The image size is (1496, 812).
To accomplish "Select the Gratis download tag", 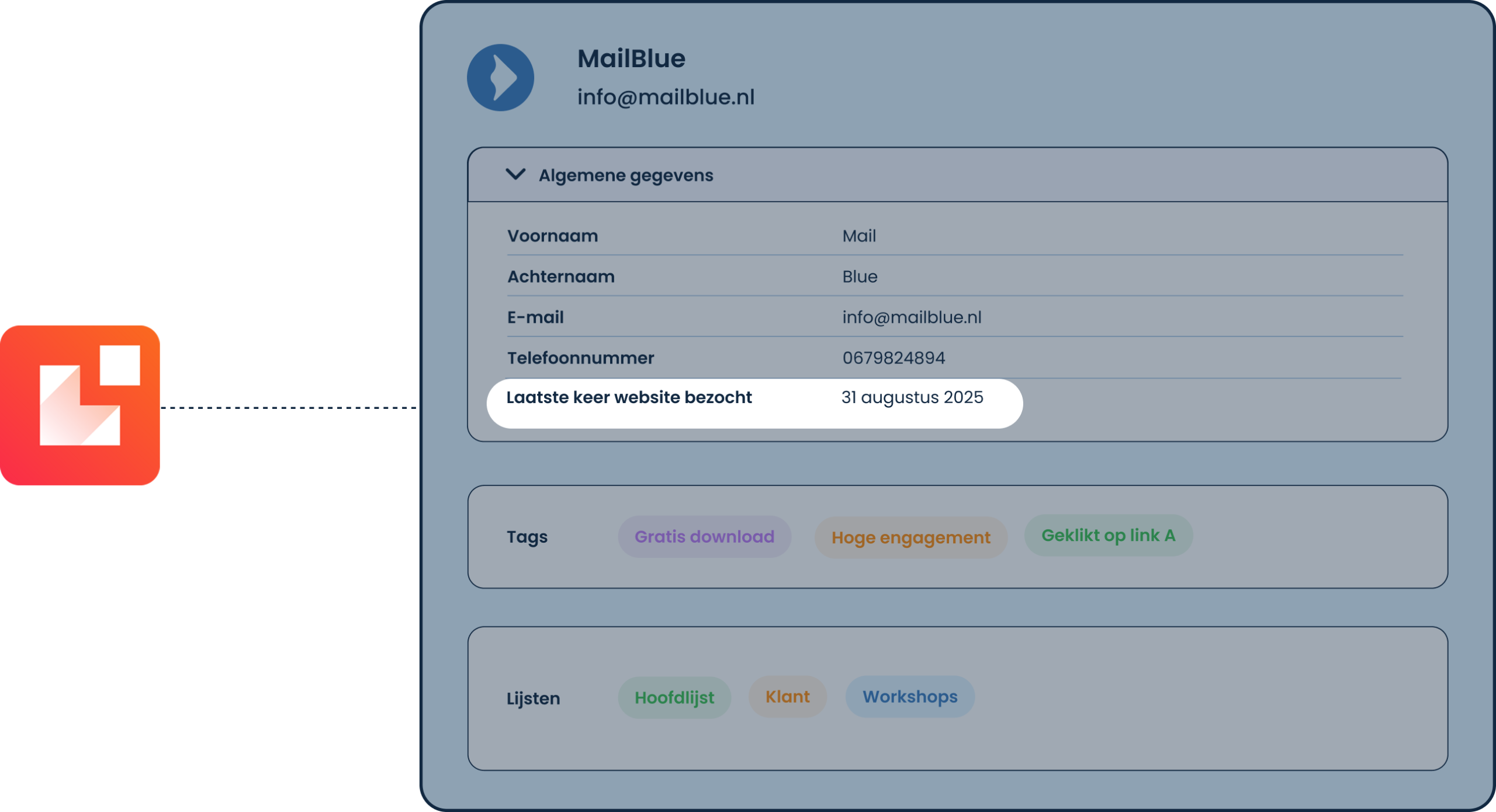I will tap(704, 536).
